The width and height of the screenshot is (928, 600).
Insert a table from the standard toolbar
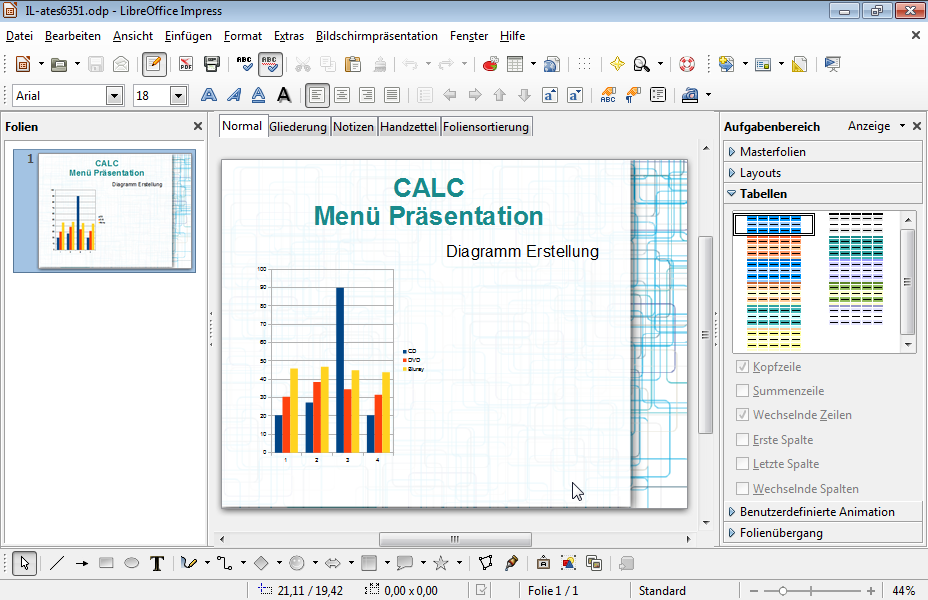coord(515,64)
